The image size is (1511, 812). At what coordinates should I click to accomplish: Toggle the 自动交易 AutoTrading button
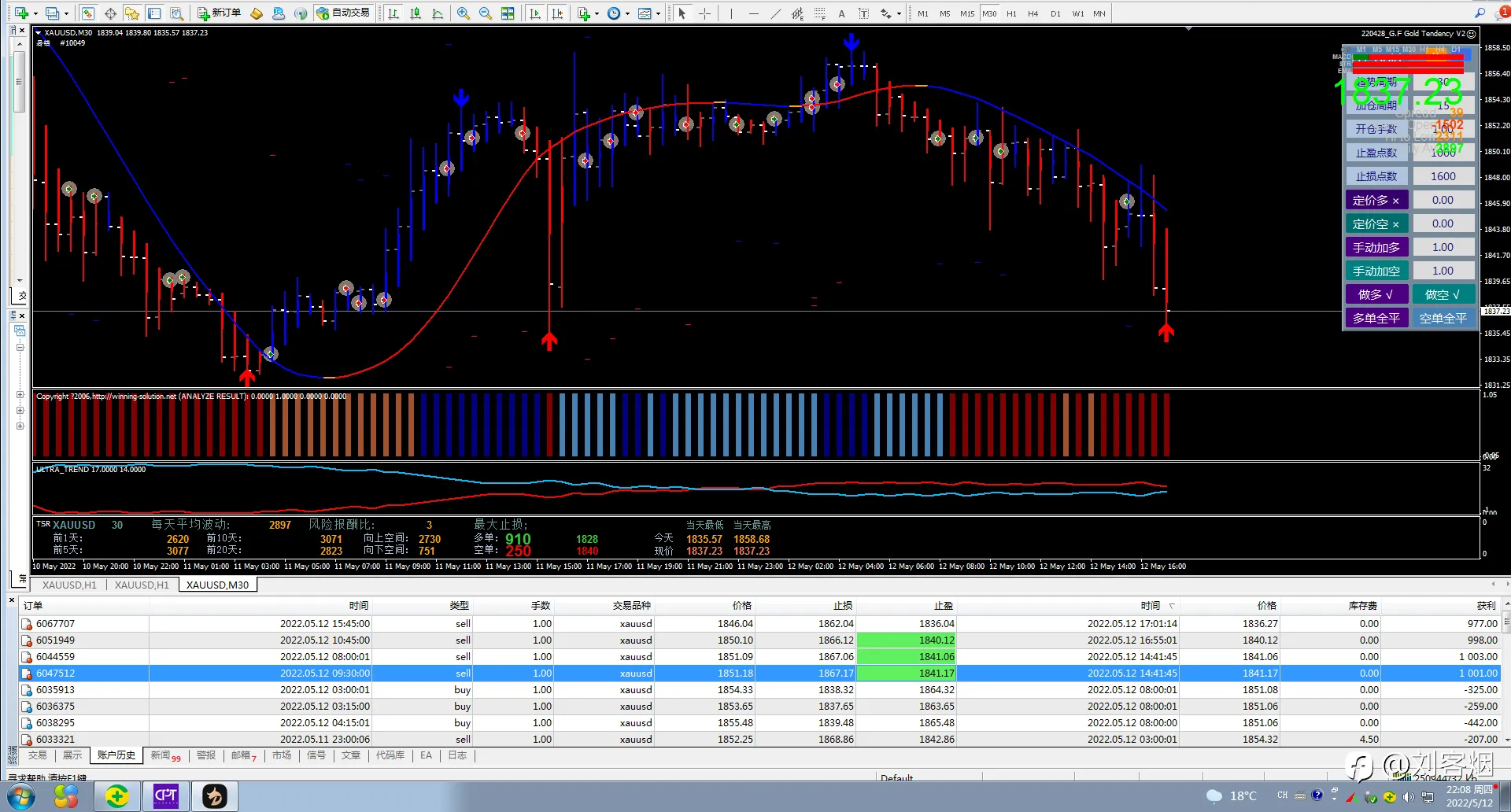pyautogui.click(x=343, y=13)
